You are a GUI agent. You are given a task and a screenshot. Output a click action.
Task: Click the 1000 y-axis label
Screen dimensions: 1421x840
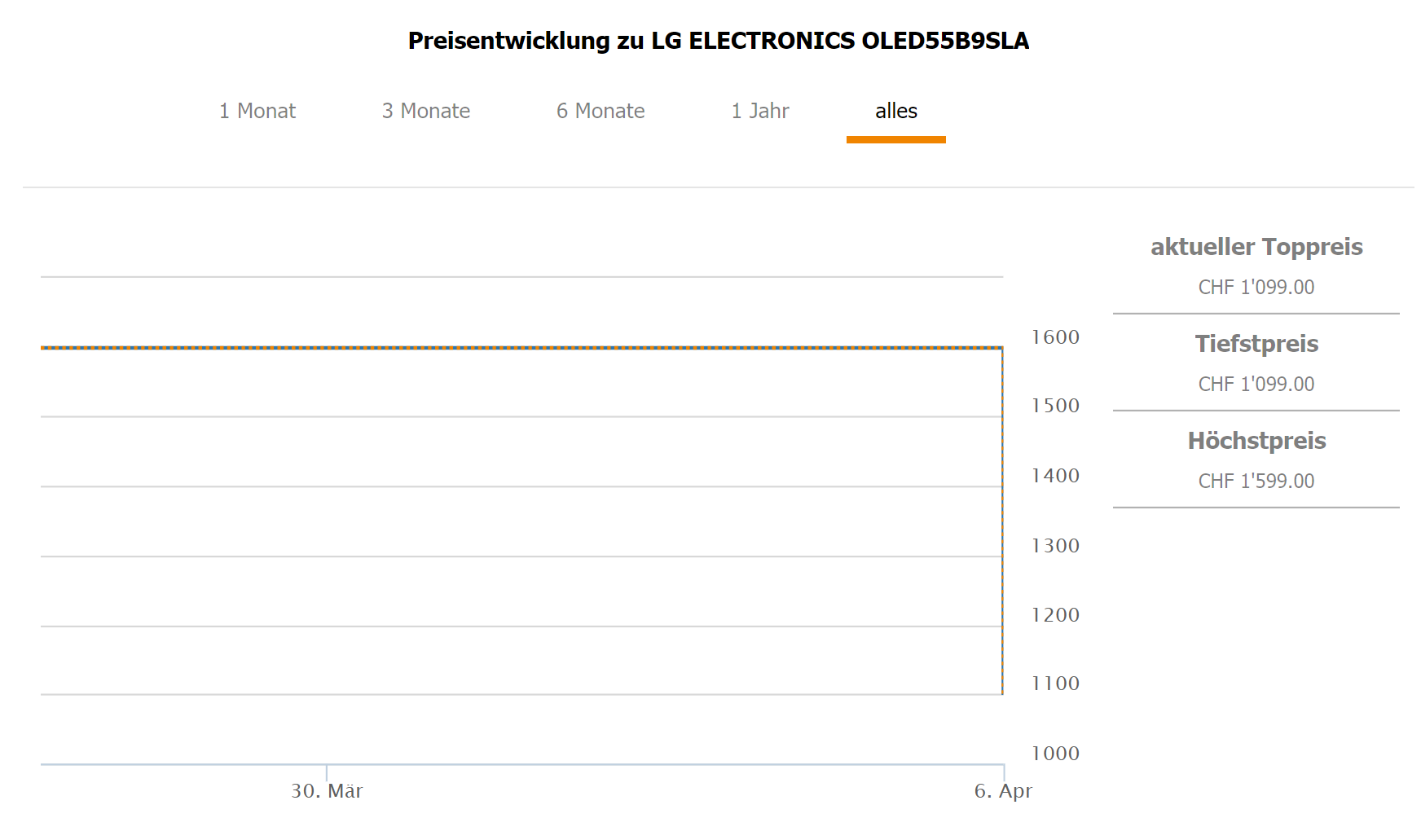[1055, 754]
